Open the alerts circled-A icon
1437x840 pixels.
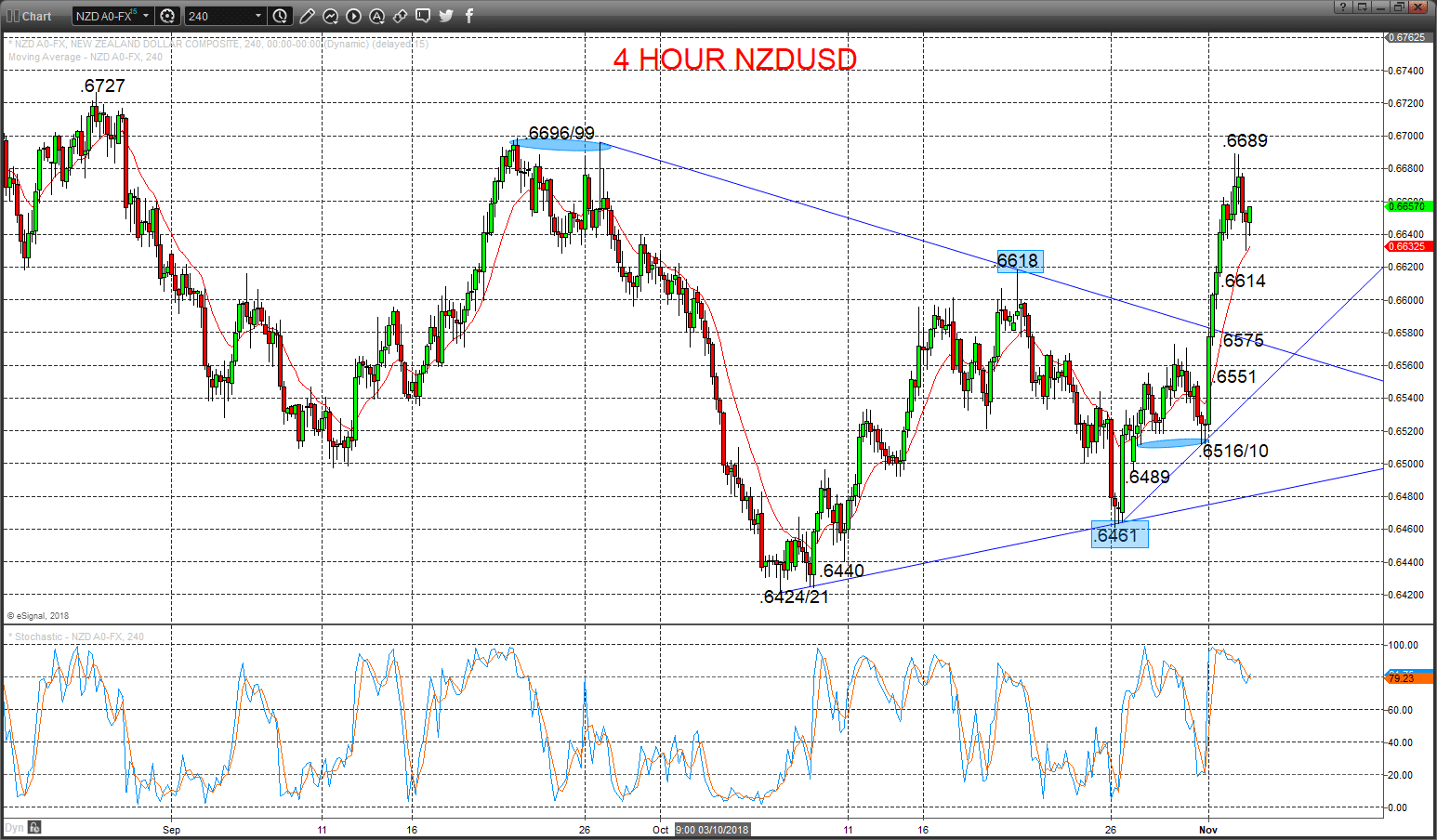pos(376,16)
